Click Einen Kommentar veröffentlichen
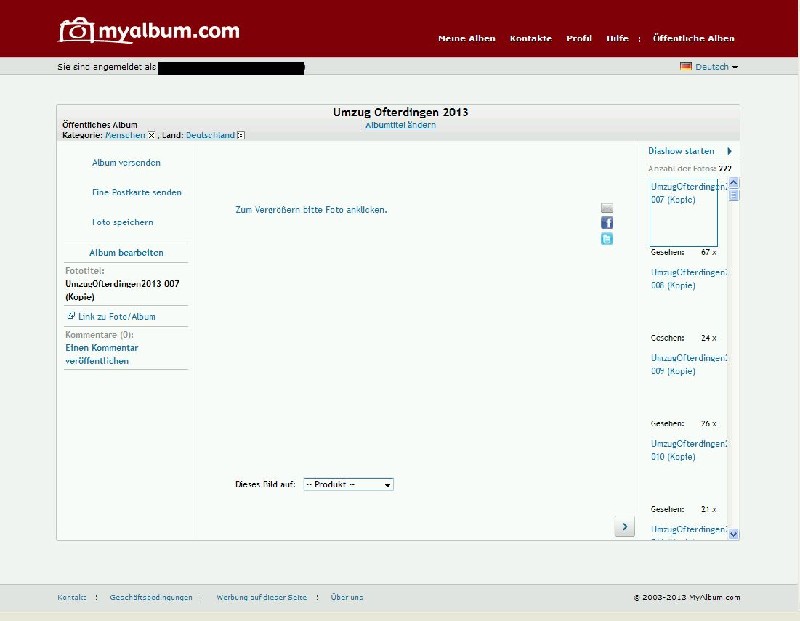 tap(101, 354)
